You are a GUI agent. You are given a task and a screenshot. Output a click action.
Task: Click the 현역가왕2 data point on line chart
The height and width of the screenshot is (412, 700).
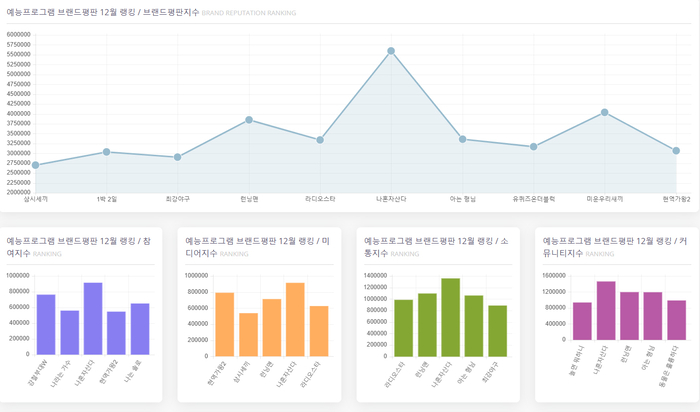point(676,151)
